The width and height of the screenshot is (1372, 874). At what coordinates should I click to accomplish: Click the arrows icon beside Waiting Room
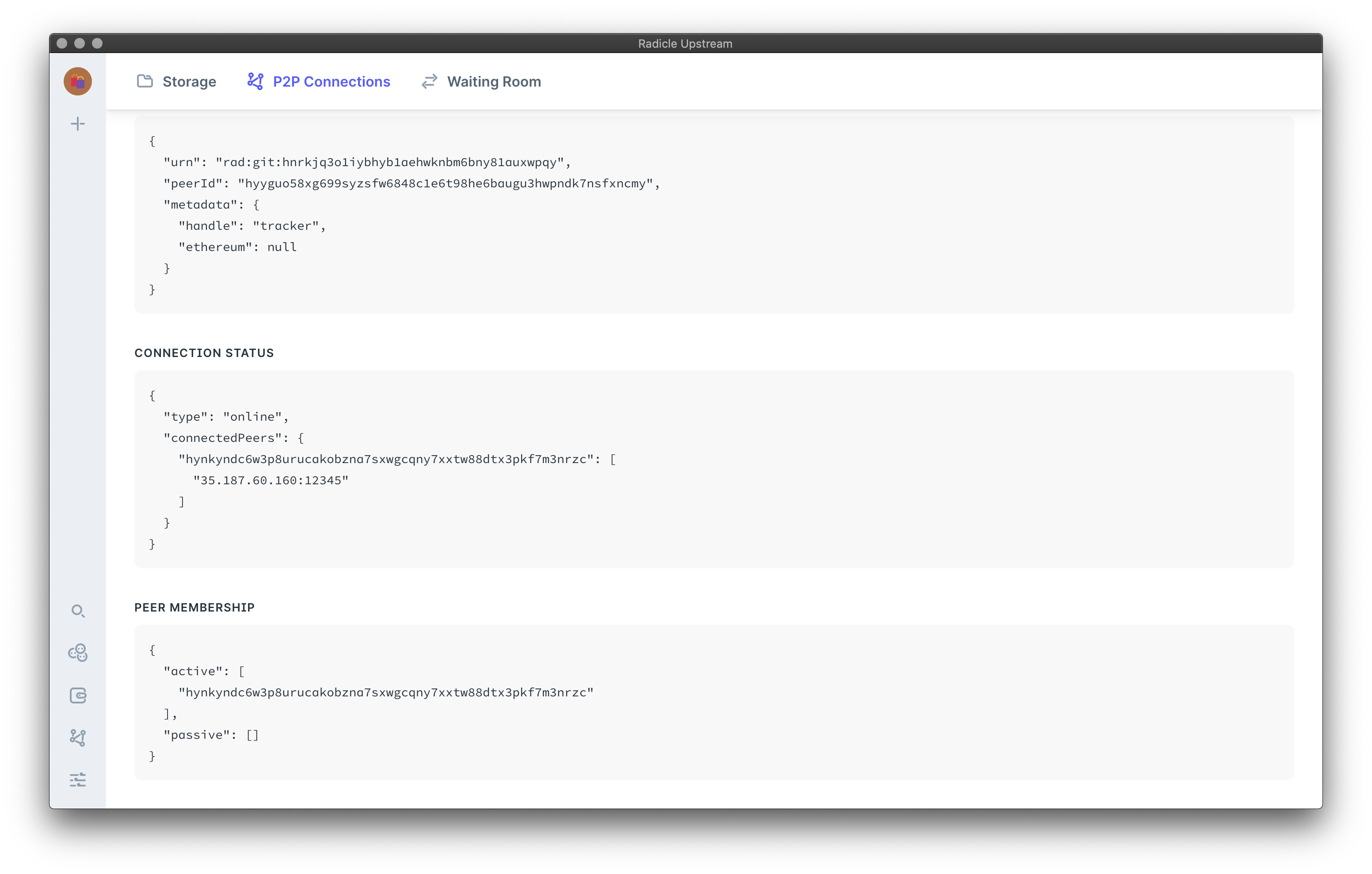pyautogui.click(x=429, y=81)
